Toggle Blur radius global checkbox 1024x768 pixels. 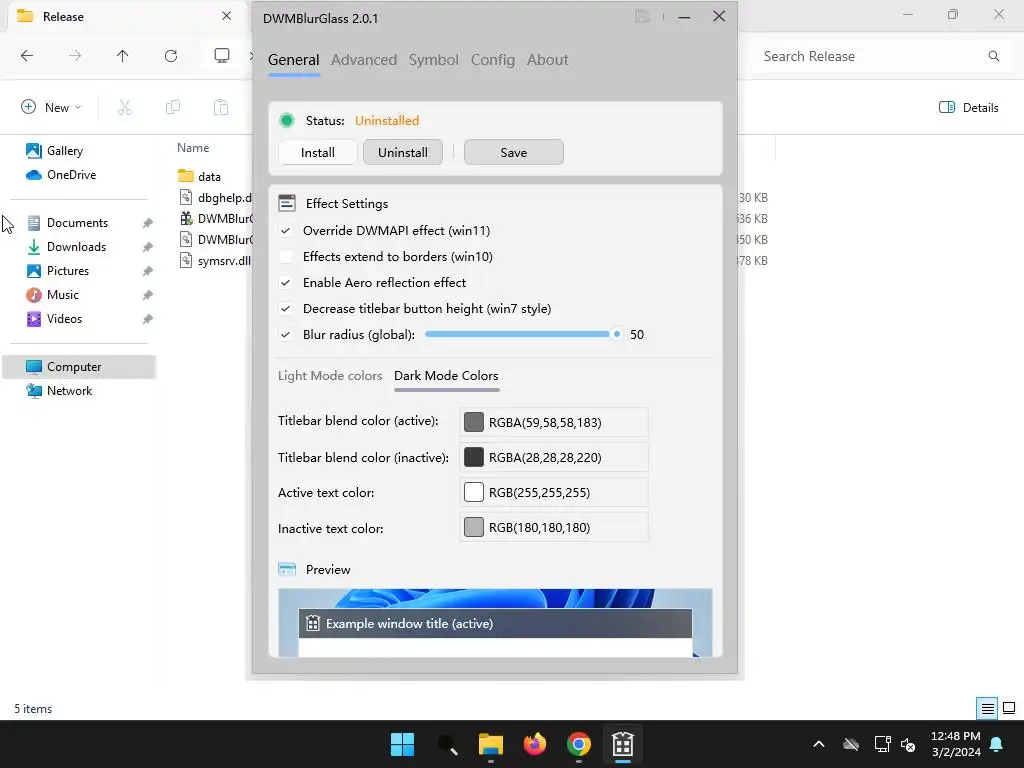coord(285,334)
